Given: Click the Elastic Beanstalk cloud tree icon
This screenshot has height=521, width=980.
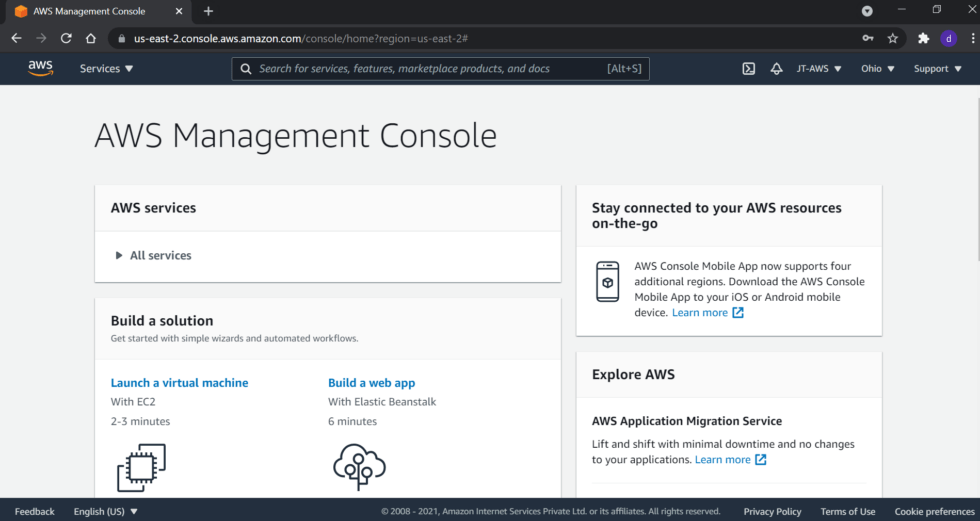Looking at the screenshot, I should click(359, 466).
